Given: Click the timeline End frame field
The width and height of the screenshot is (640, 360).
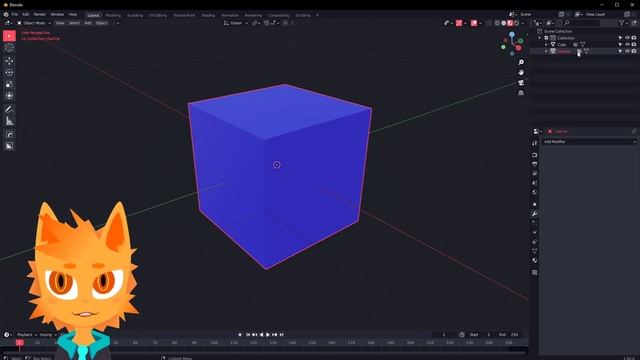Looking at the screenshot, I should click(x=509, y=335).
